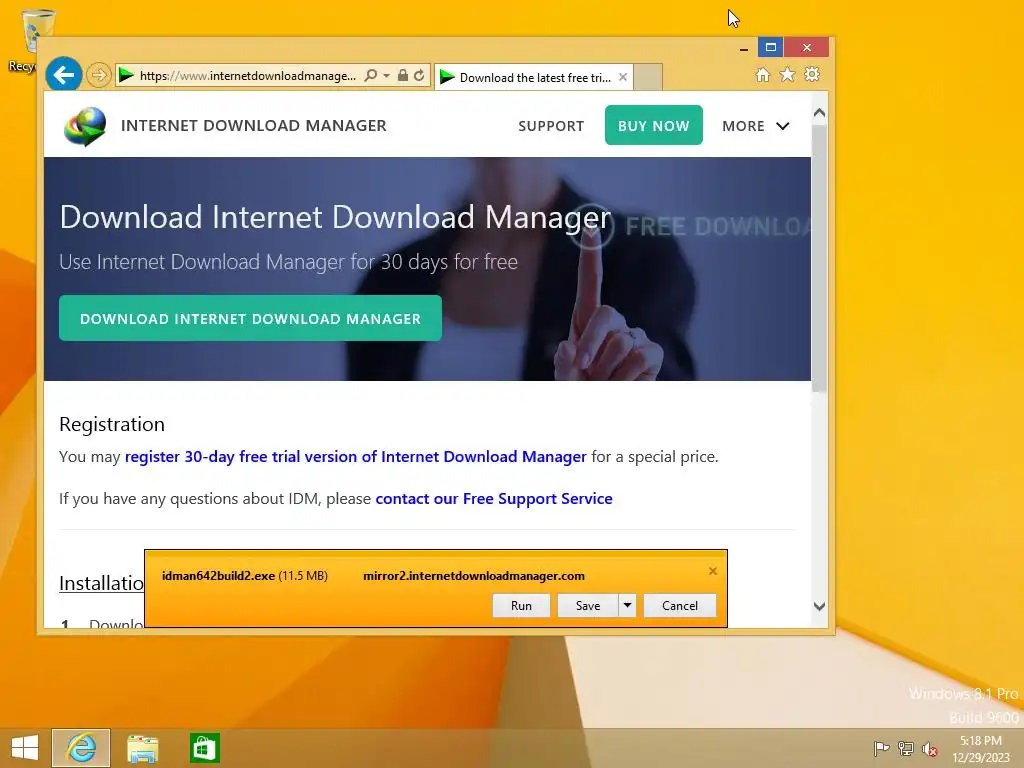Open the address bar autocomplete dropdown arrow
The height and width of the screenshot is (768, 1024).
[387, 76]
